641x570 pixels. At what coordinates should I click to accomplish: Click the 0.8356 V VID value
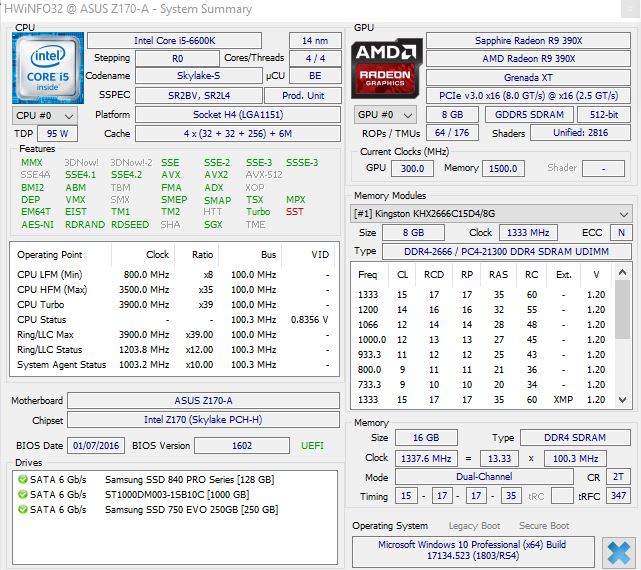(309, 320)
